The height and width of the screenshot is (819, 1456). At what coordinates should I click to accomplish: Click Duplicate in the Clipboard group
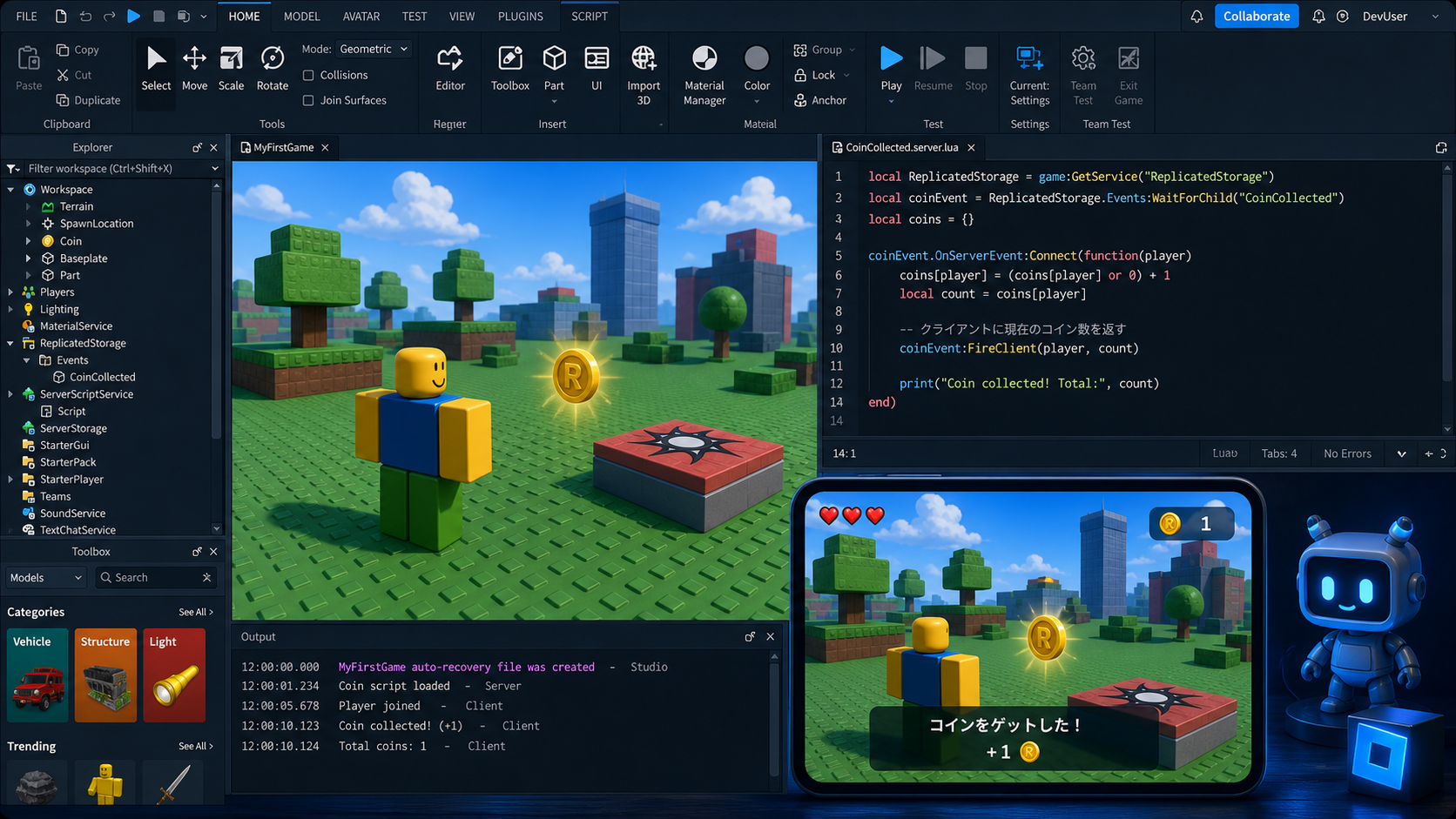click(x=88, y=101)
